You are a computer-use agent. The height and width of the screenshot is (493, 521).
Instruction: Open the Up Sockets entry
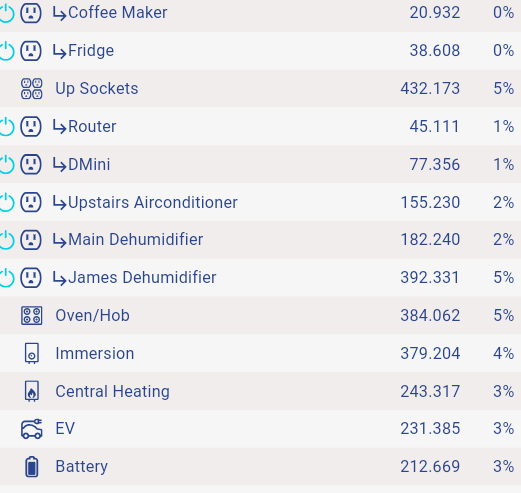(260, 88)
